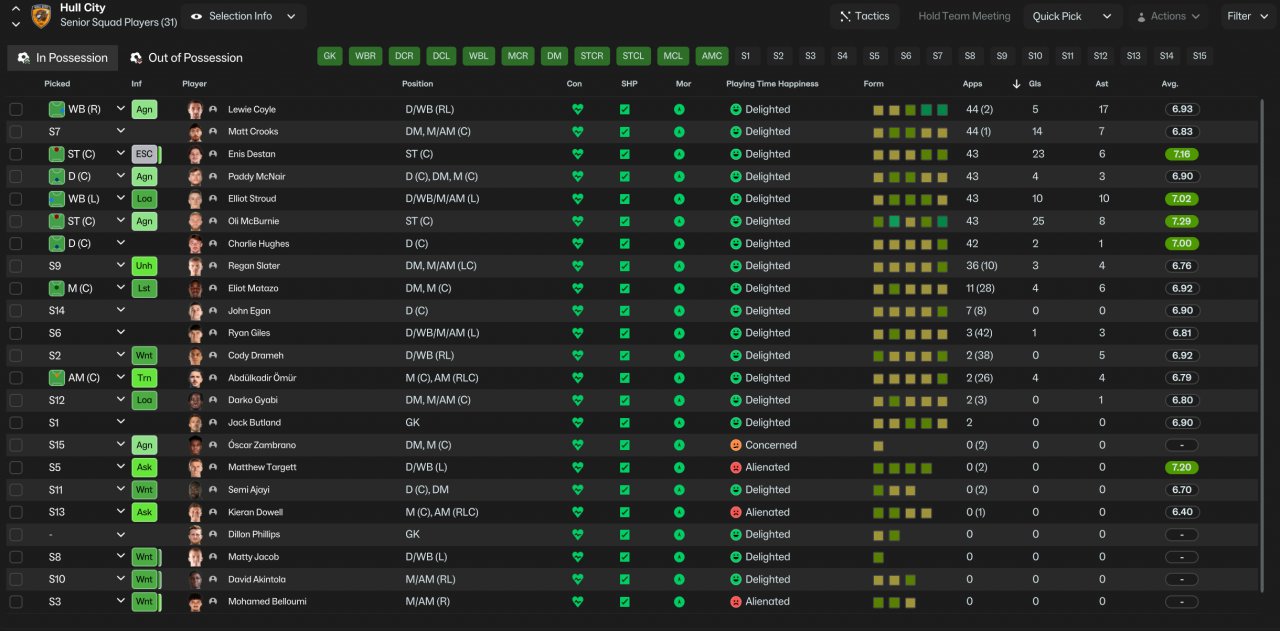Viewport: 1280px width, 631px height.
Task: Click Matt Crooks' morale icon
Action: [x=679, y=132]
